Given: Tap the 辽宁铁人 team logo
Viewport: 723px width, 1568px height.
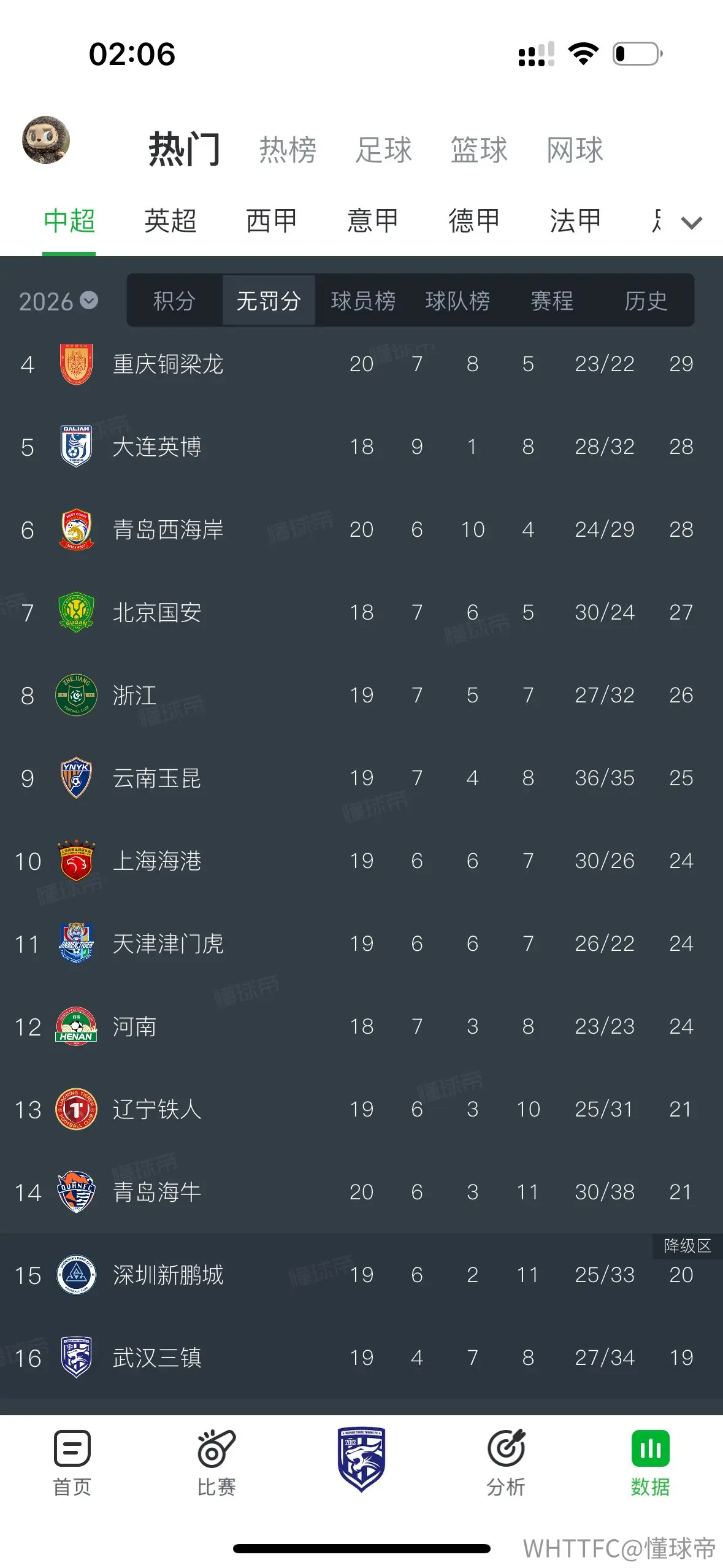Looking at the screenshot, I should pyautogui.click(x=76, y=1109).
